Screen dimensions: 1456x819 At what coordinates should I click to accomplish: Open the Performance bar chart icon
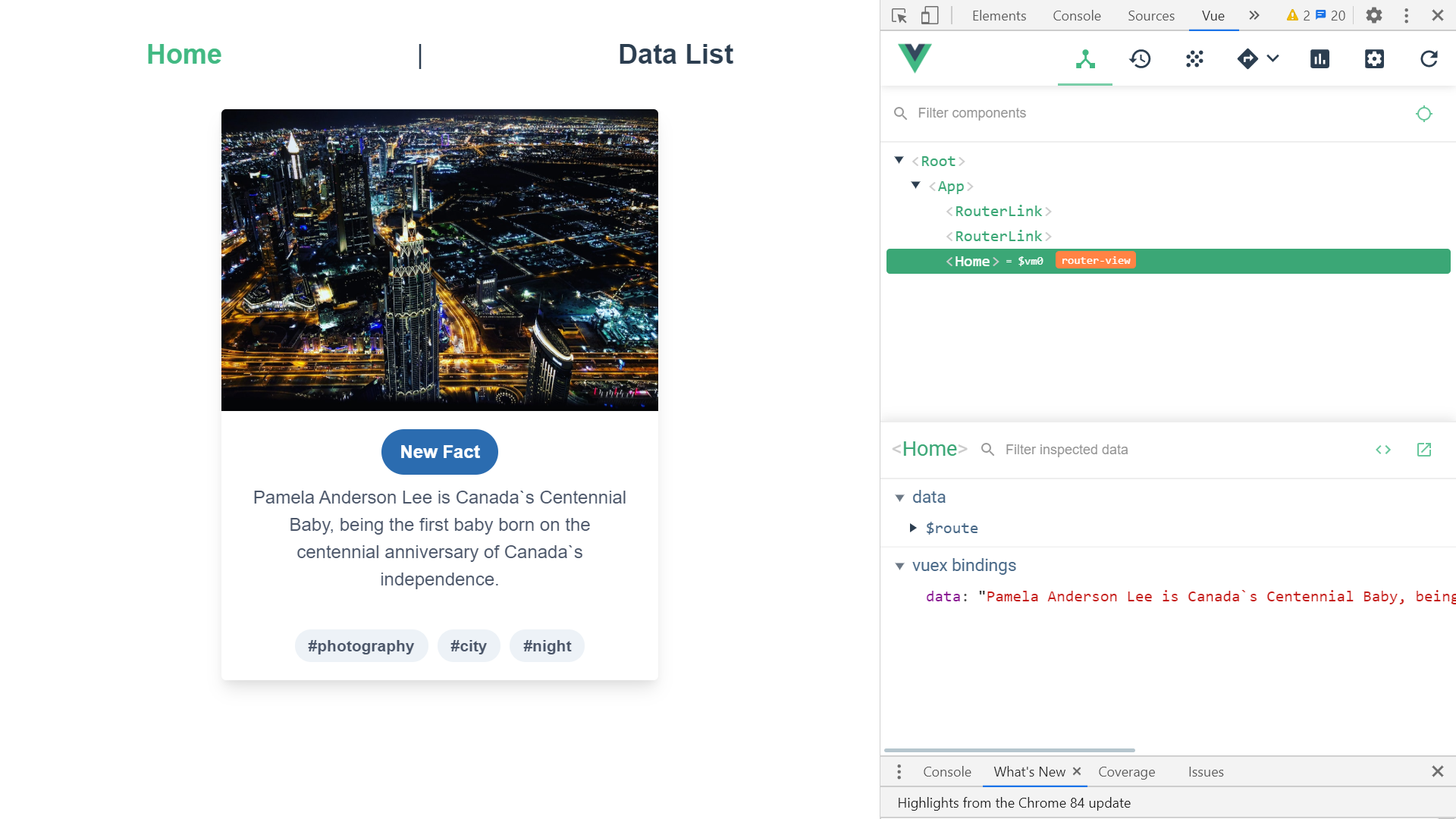[1319, 59]
